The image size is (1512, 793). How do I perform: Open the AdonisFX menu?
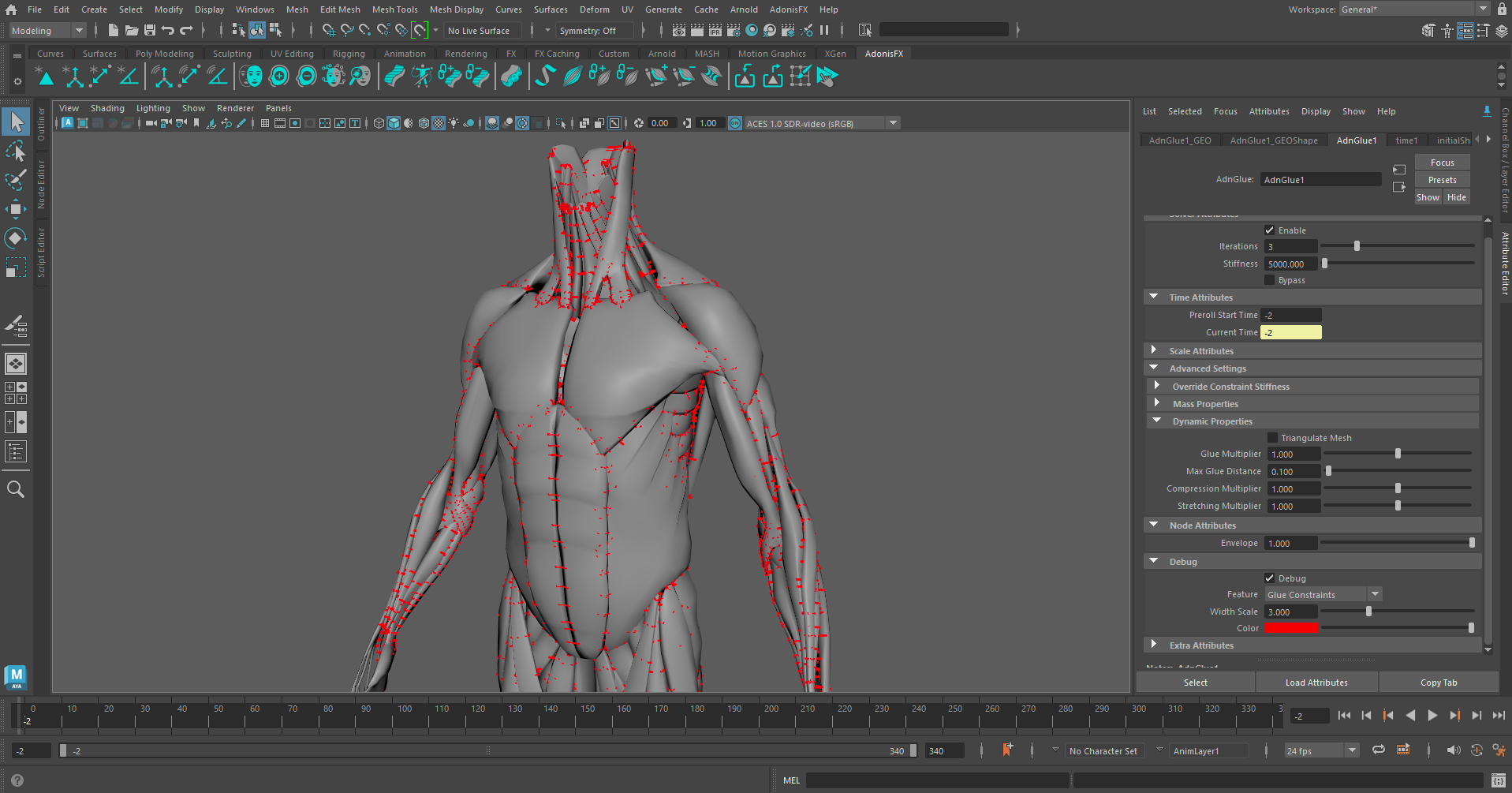tap(788, 9)
